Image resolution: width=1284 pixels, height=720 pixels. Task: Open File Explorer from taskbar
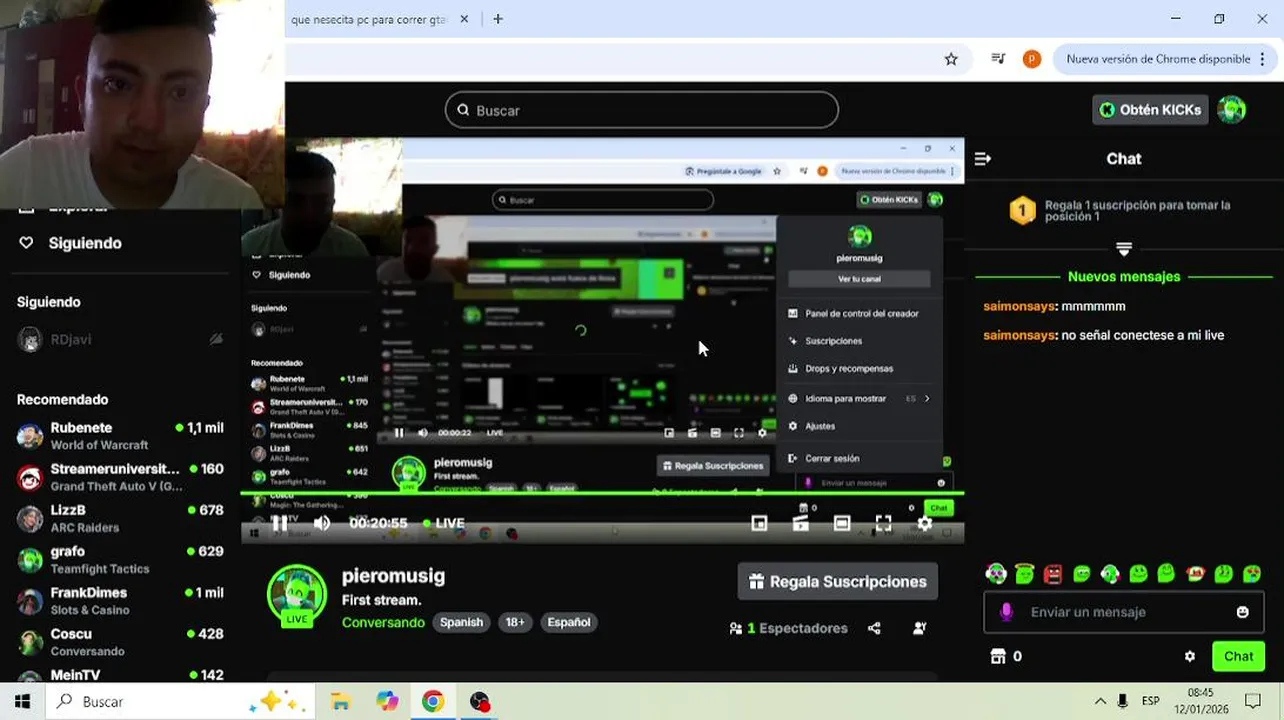click(x=340, y=702)
